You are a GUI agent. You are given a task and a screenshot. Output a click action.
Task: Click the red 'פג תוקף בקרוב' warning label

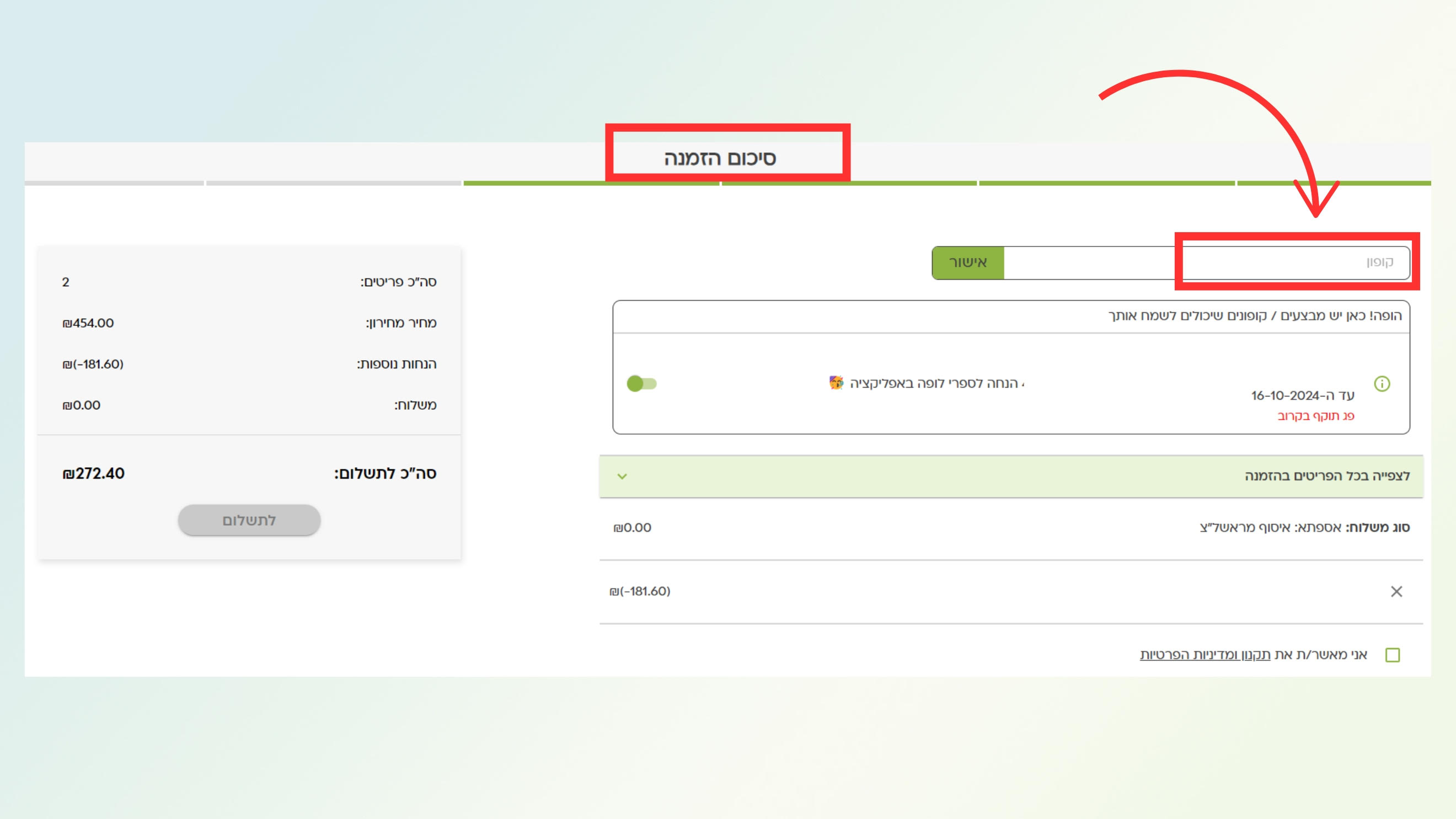(1315, 416)
